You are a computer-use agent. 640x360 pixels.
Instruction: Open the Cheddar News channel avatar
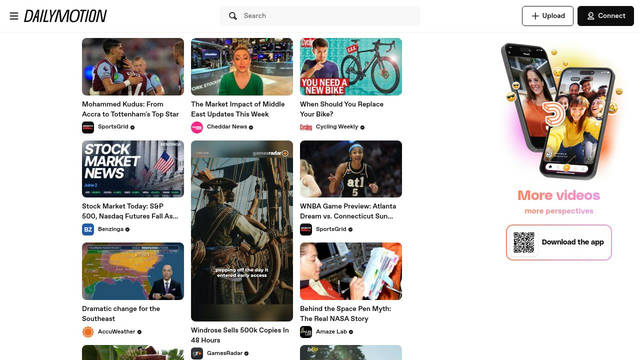197,127
